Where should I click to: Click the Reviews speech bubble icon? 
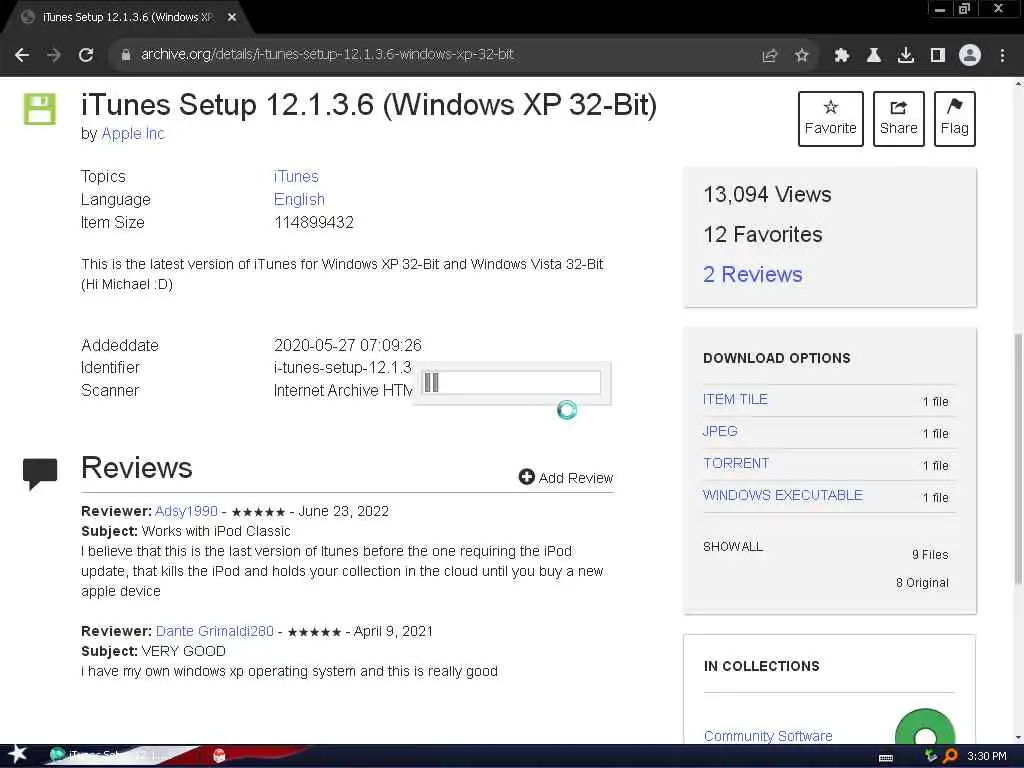[40, 473]
